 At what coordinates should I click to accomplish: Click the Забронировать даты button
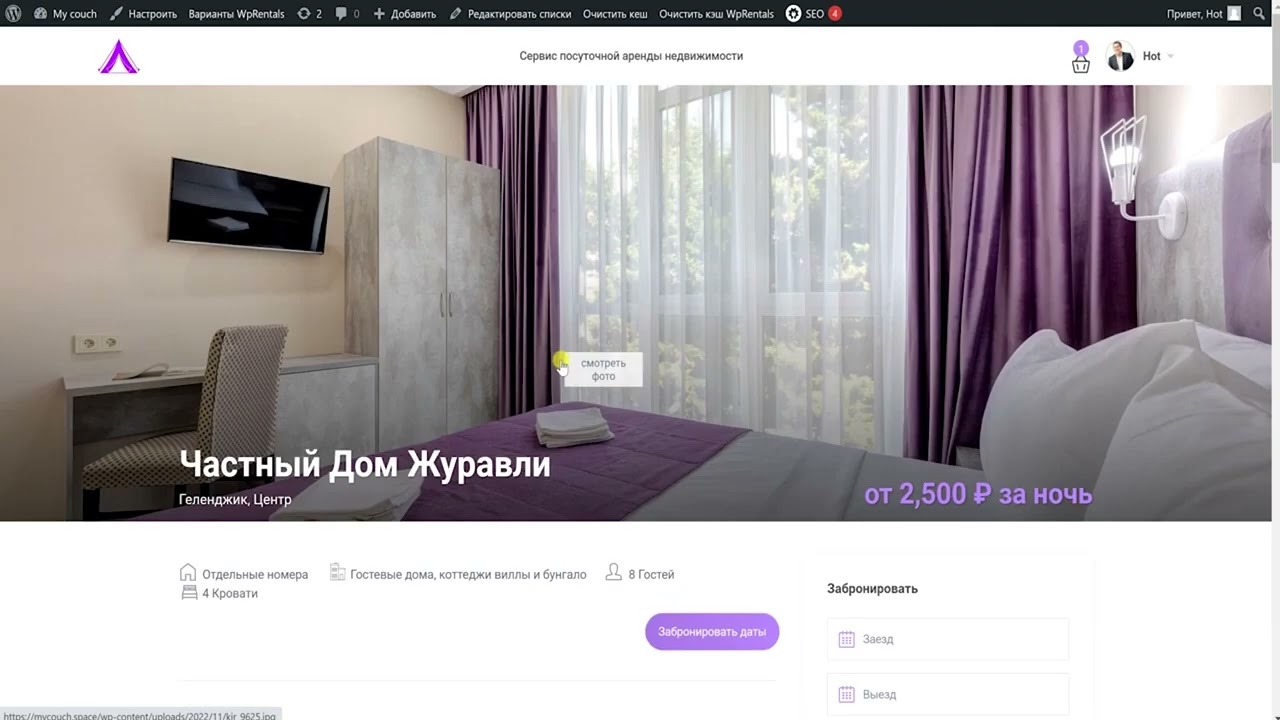pos(712,632)
